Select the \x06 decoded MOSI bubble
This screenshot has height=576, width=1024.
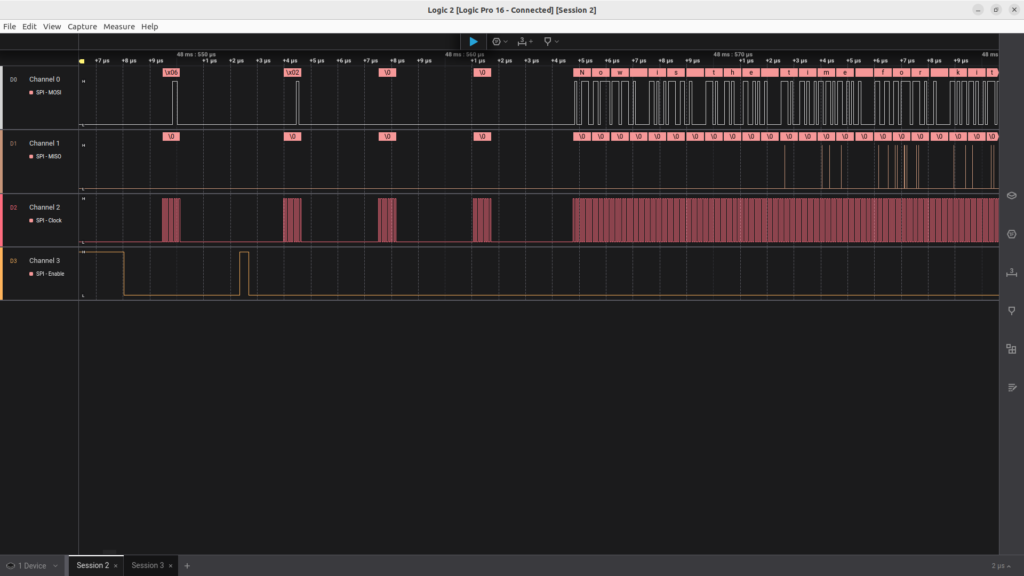[x=171, y=72]
